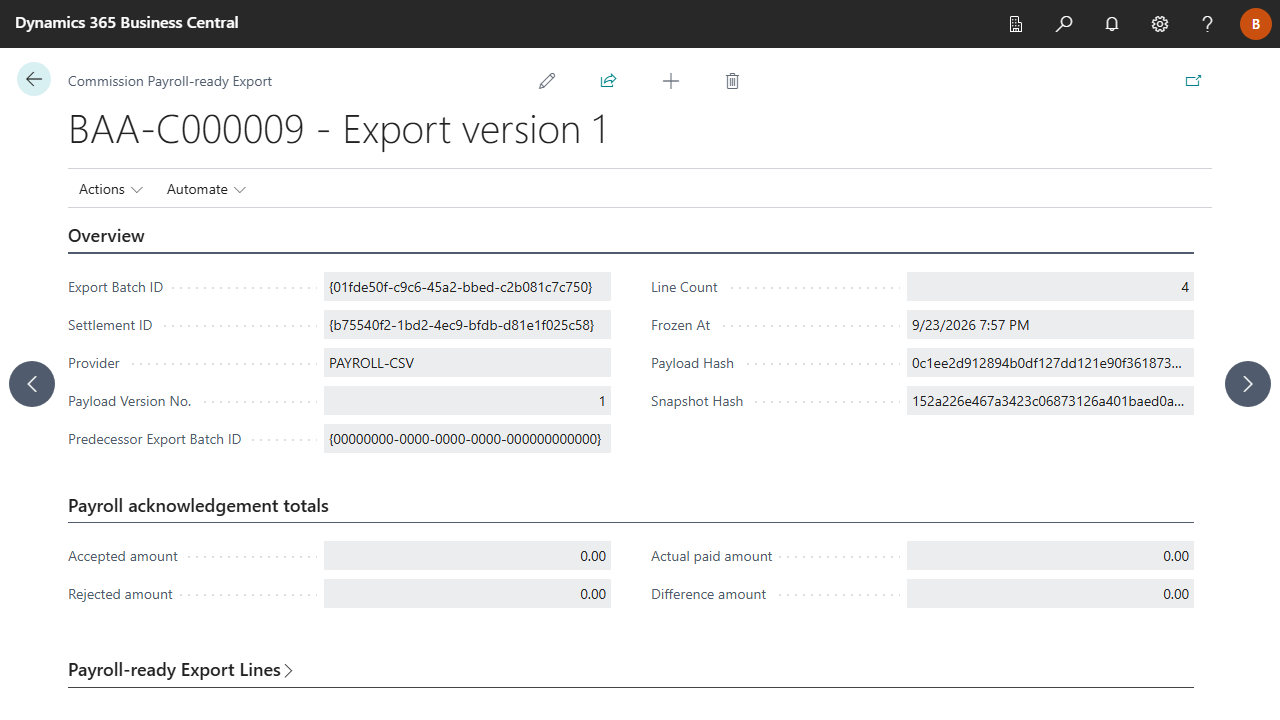Go back using the back arrow
The height and width of the screenshot is (720, 1280).
tap(34, 79)
